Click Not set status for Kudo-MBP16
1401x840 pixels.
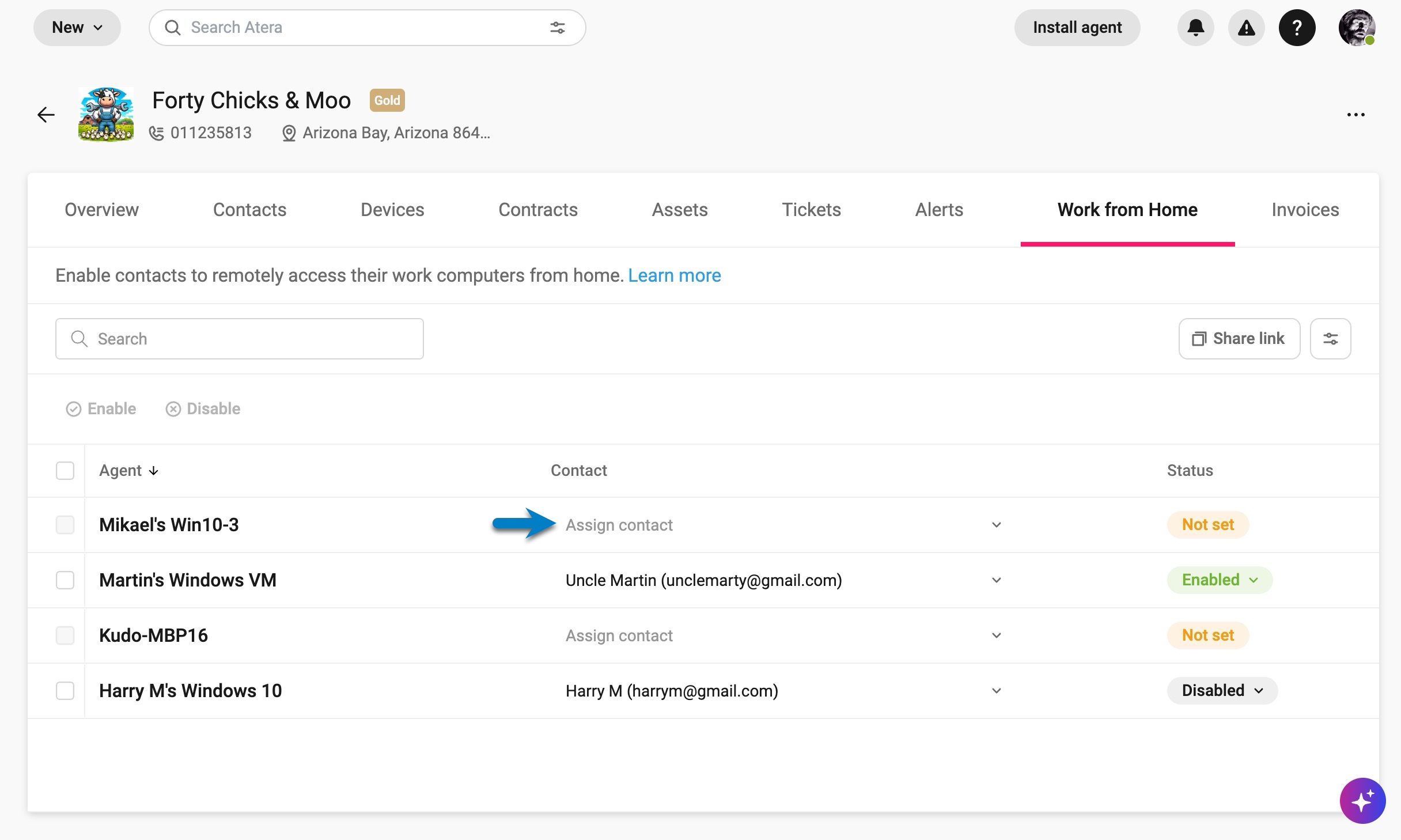click(1208, 635)
